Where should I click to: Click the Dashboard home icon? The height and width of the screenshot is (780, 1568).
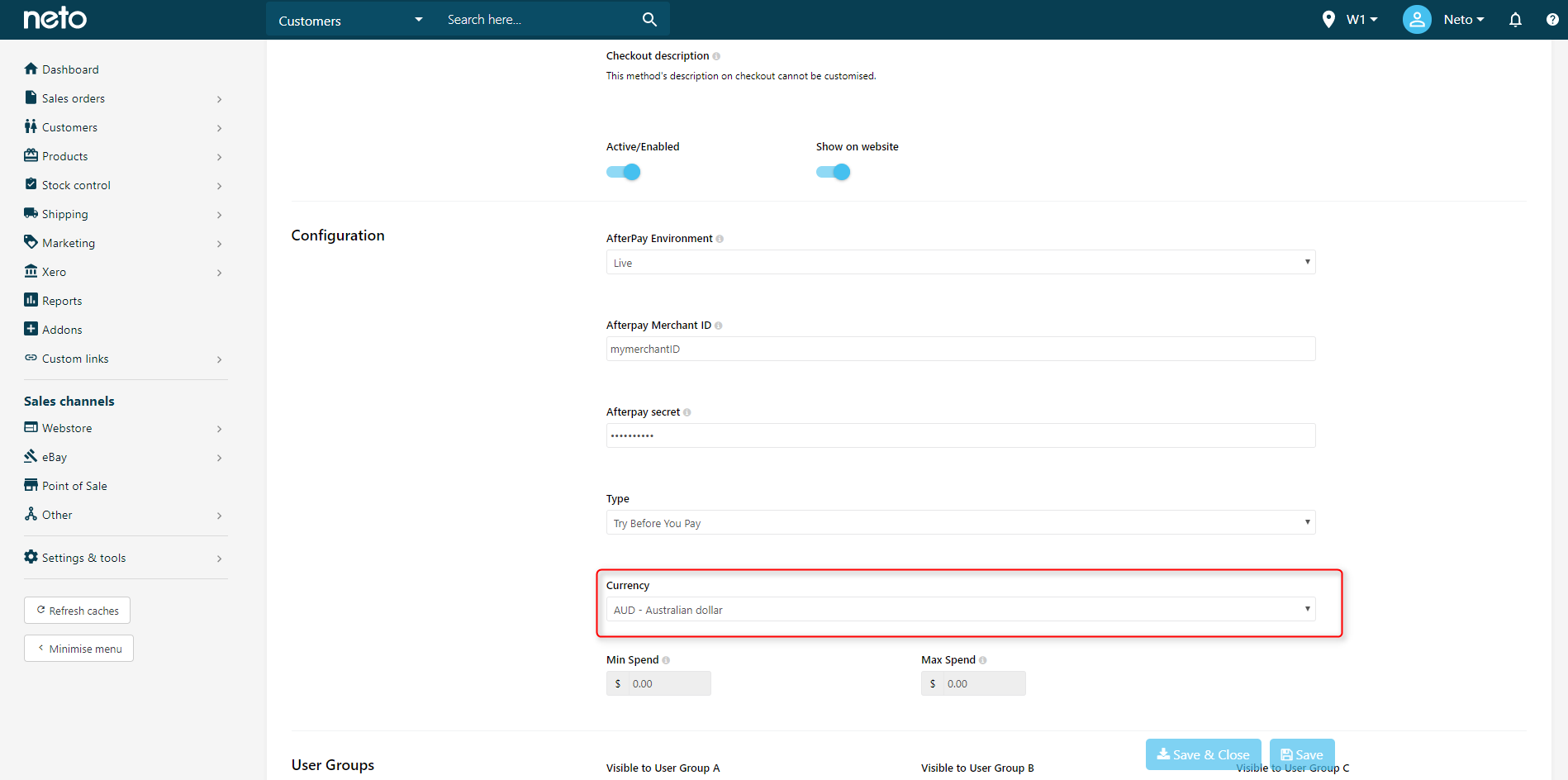tap(31, 69)
